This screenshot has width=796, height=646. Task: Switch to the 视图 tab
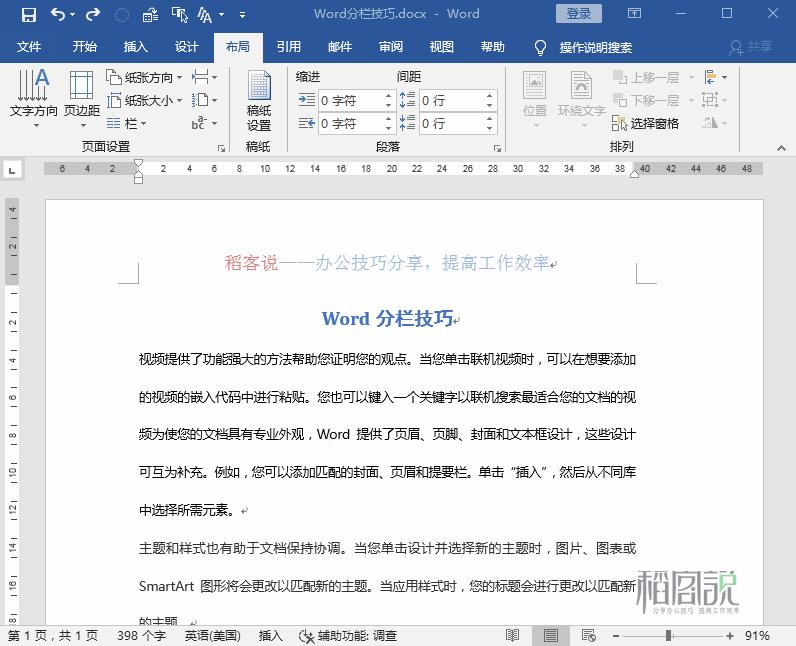pyautogui.click(x=442, y=47)
